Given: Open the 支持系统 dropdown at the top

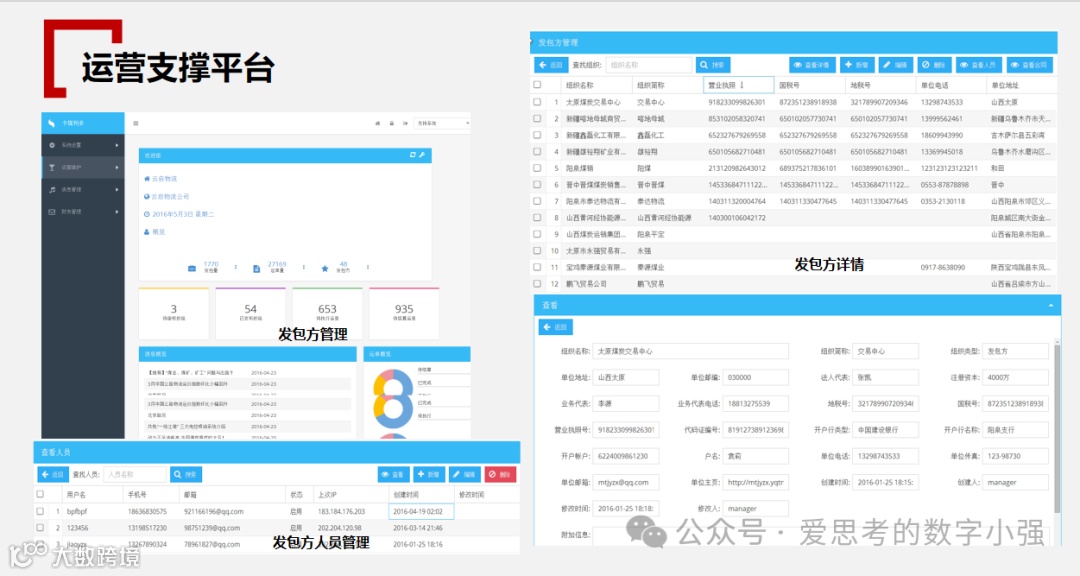Looking at the screenshot, I should 441,122.
